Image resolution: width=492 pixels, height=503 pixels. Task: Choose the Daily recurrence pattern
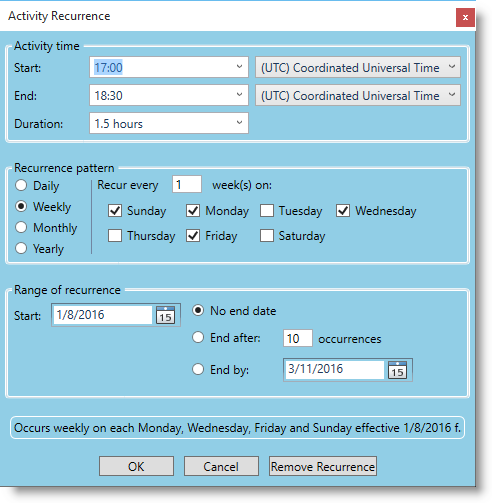[21, 185]
